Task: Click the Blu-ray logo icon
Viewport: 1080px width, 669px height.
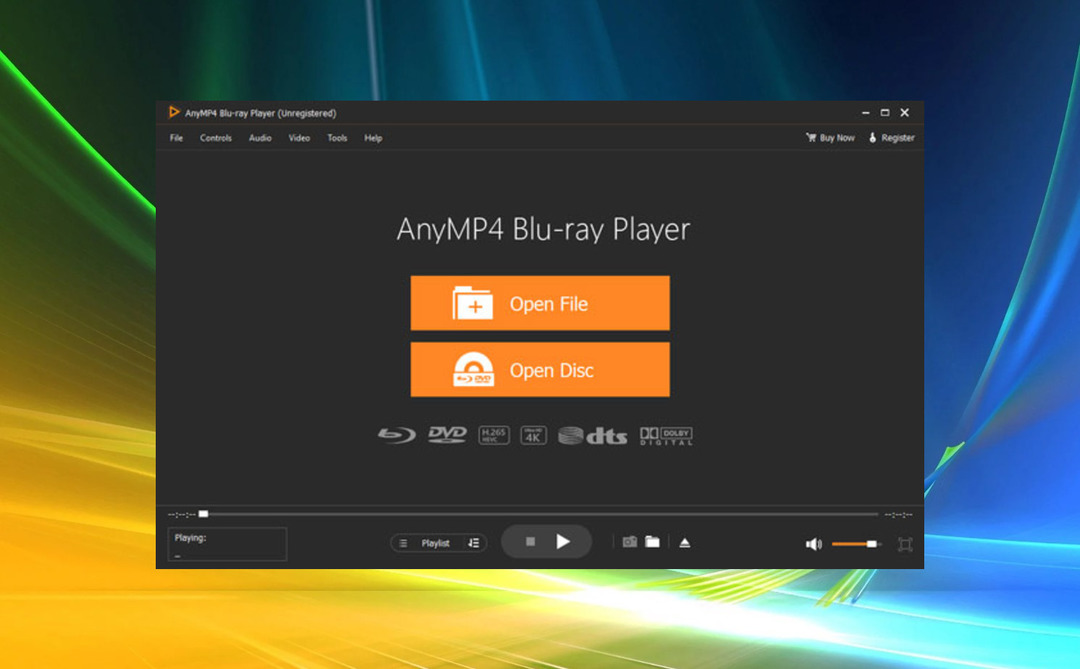Action: tap(396, 435)
